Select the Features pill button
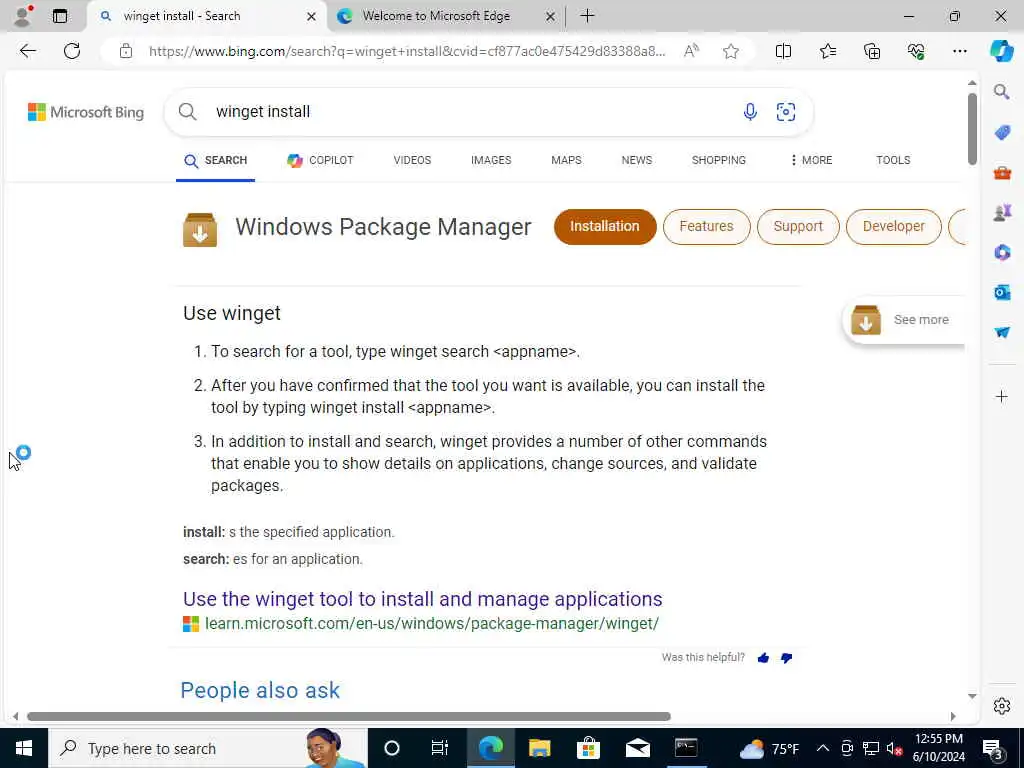 (707, 227)
